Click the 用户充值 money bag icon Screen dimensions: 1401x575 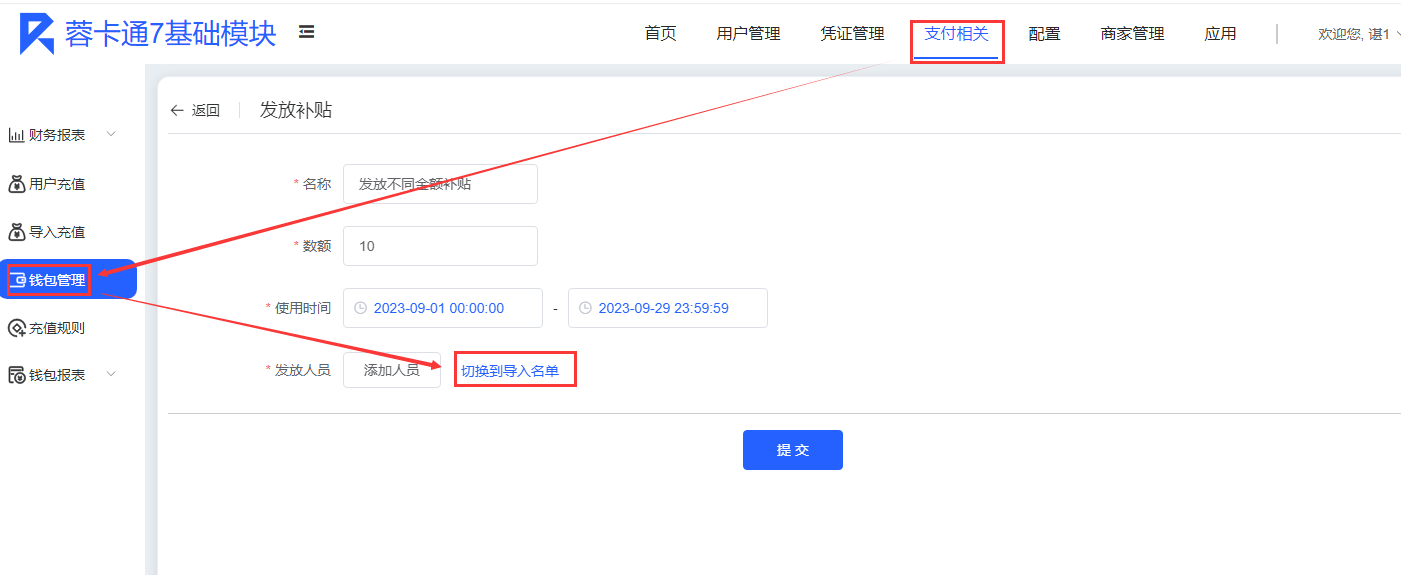(16, 184)
